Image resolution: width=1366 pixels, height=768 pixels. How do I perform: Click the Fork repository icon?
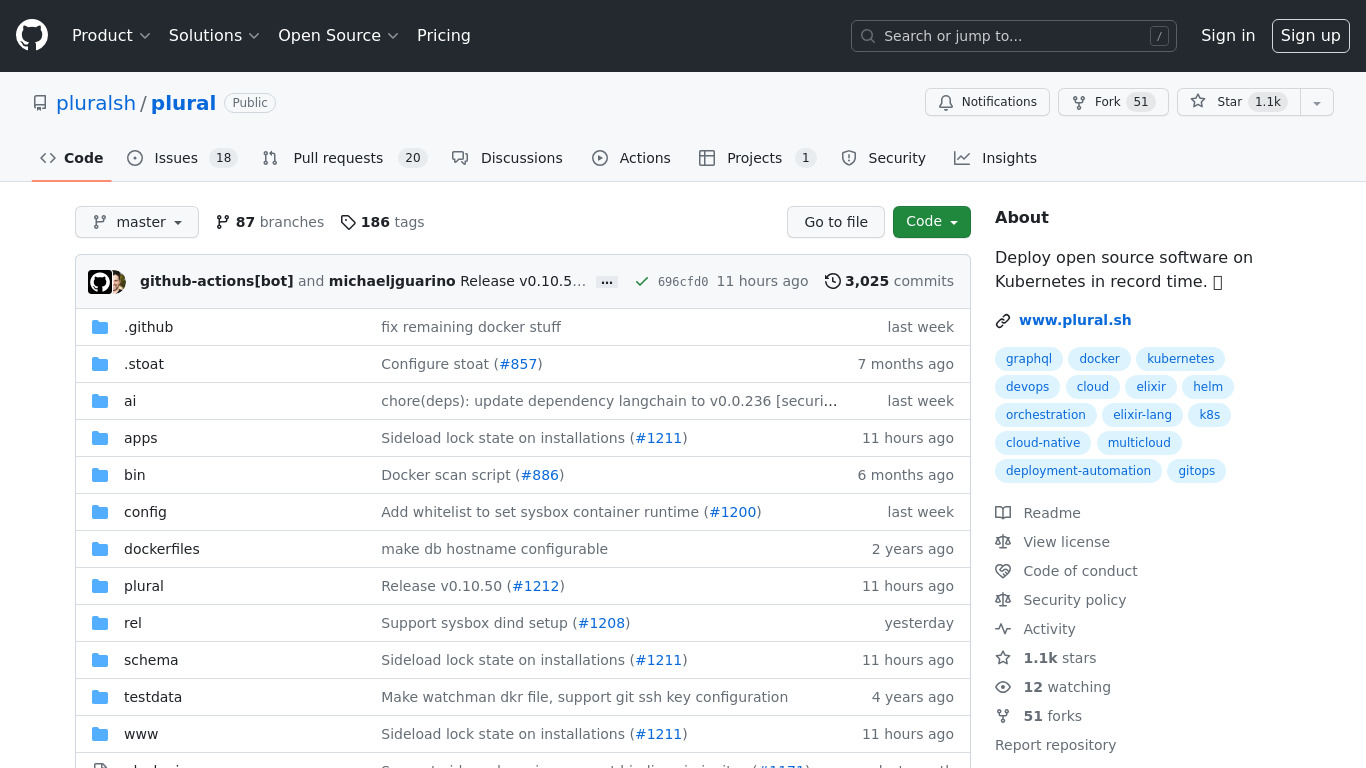(x=1079, y=102)
